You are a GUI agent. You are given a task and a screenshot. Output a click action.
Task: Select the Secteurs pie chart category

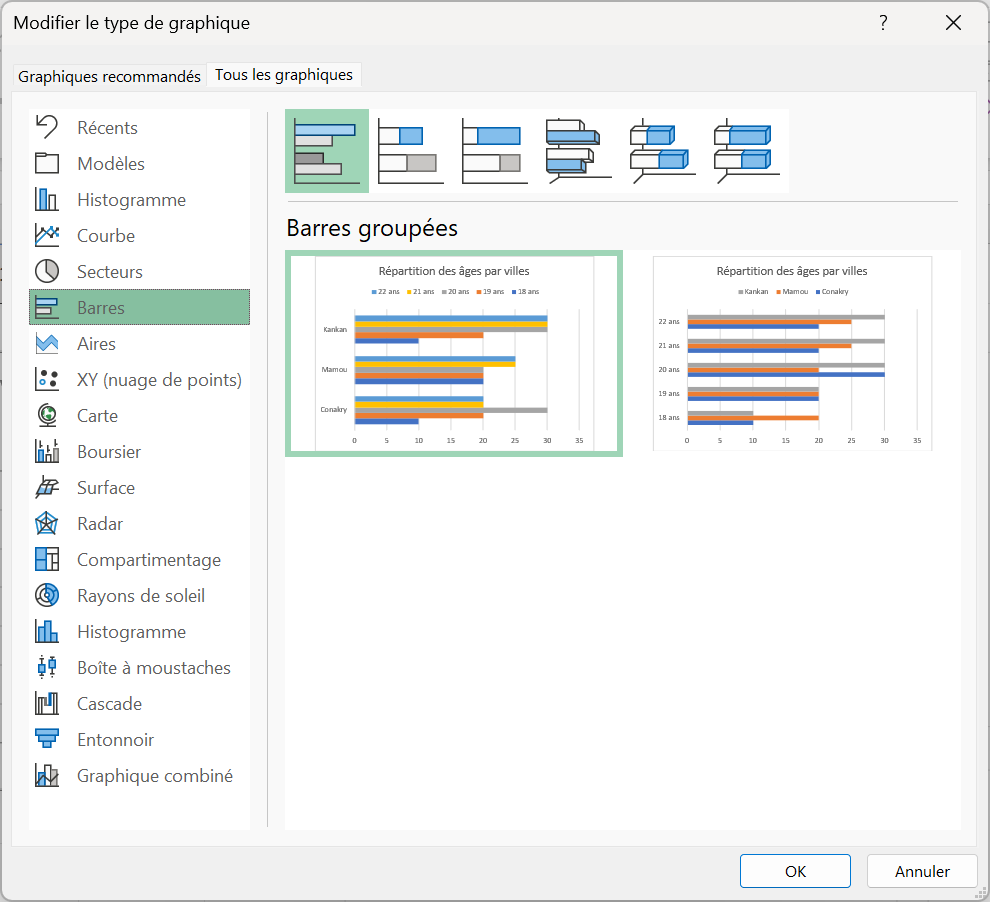pos(110,272)
